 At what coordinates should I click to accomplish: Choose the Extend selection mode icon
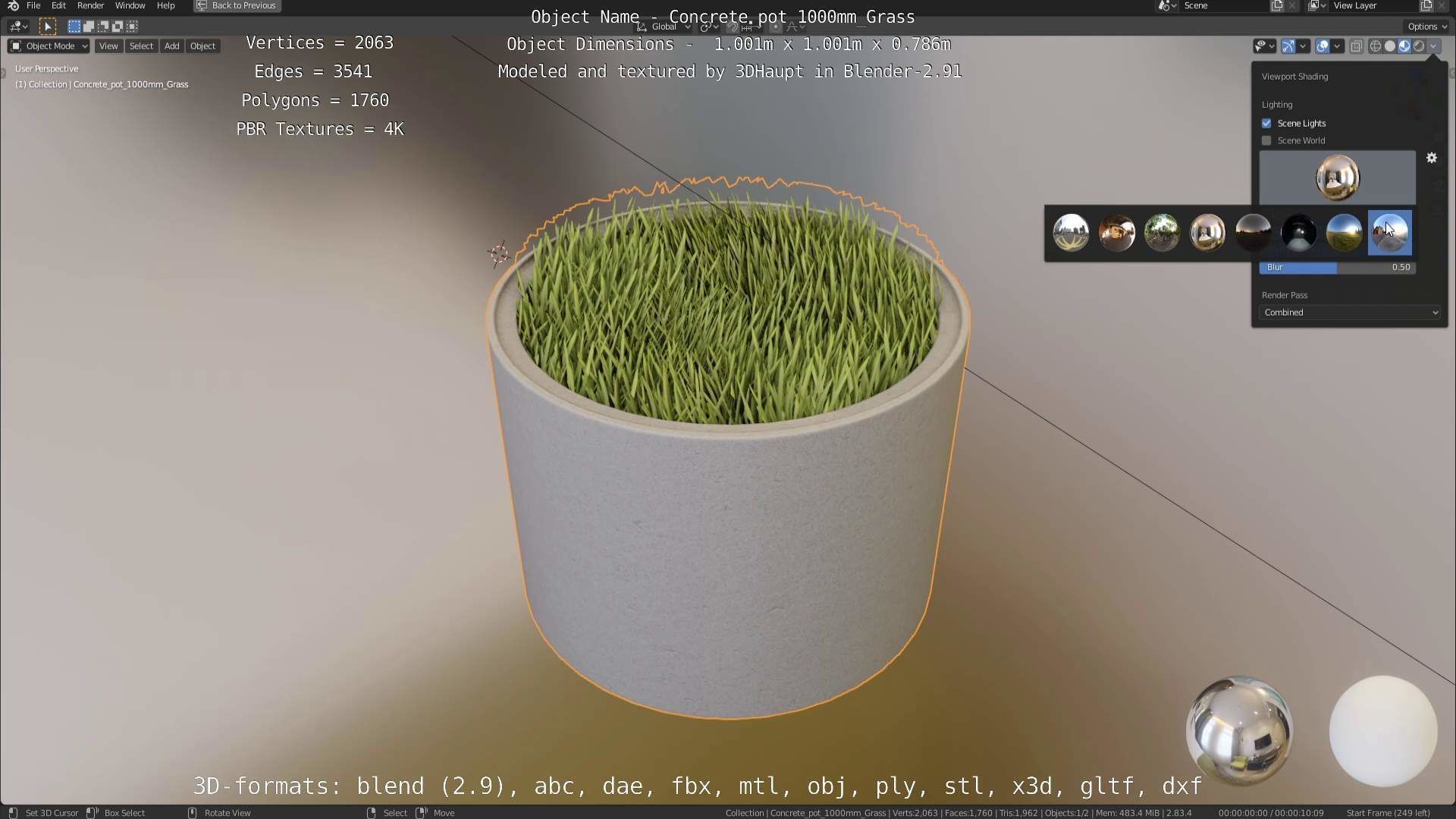89,27
